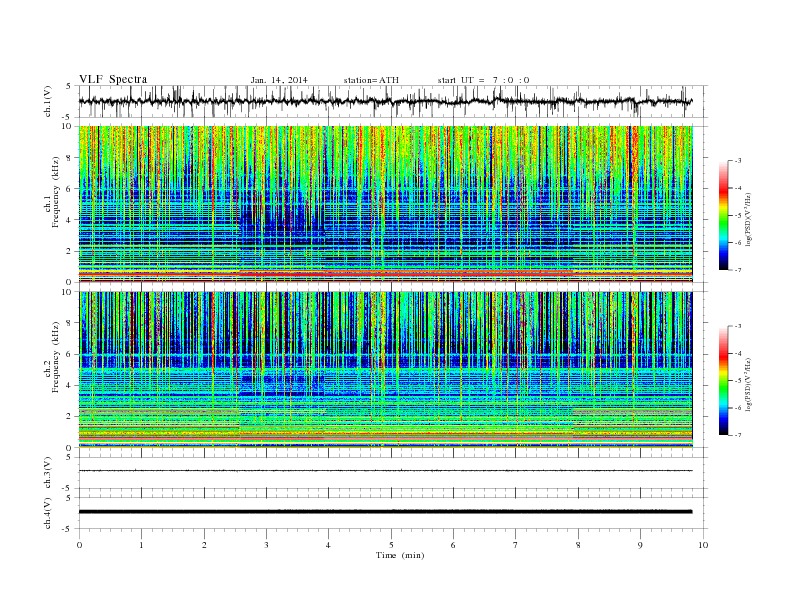
Task: Click the ch.1 spectrogram color scale bar
Action: [x=723, y=216]
